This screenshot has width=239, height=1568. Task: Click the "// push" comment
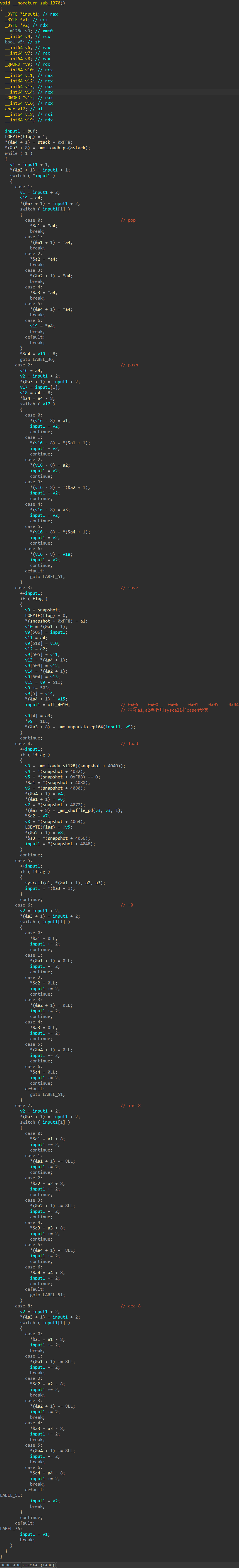(x=129, y=365)
